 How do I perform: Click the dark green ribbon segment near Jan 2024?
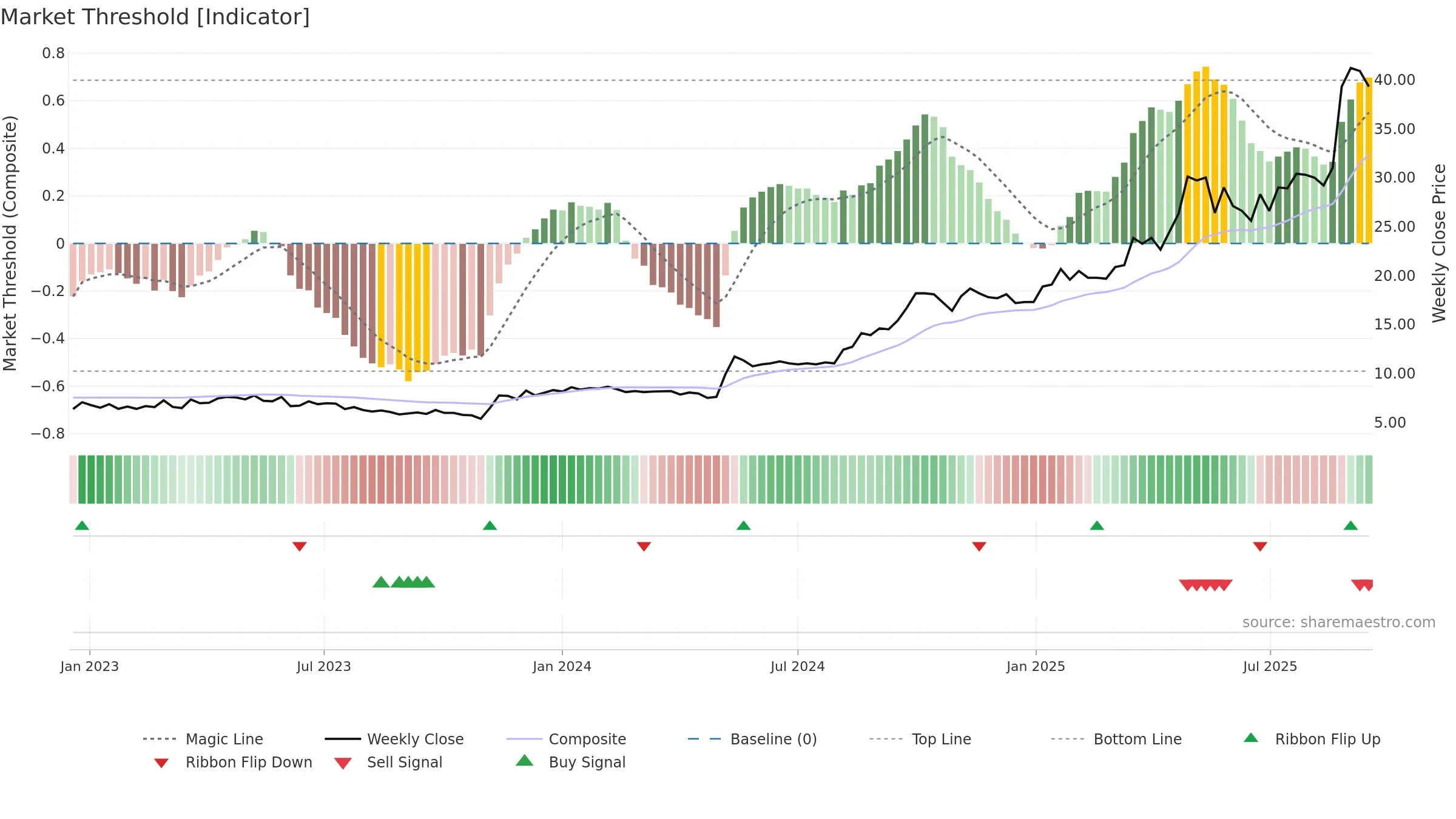(562, 479)
